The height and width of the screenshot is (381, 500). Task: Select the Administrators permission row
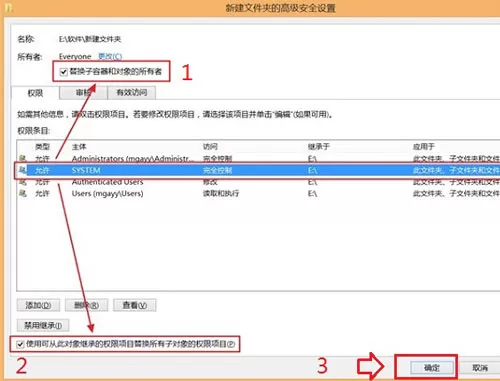pos(259,158)
